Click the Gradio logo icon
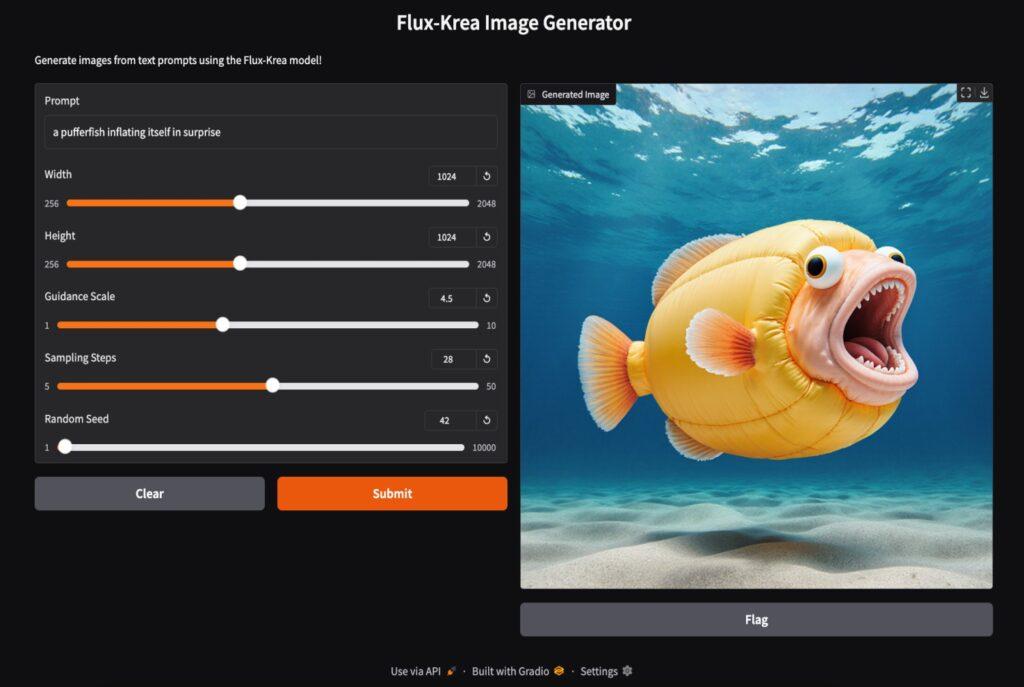The image size is (1024, 687). tap(559, 671)
